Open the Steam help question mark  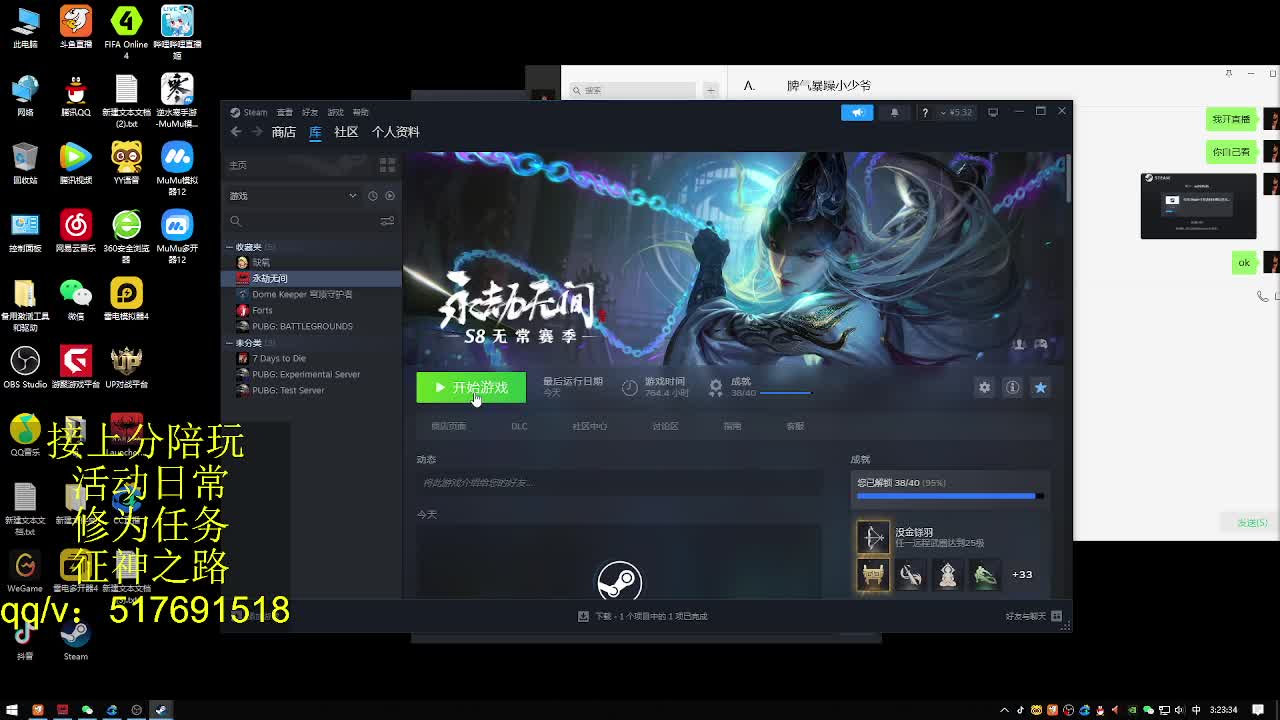pyautogui.click(x=925, y=112)
